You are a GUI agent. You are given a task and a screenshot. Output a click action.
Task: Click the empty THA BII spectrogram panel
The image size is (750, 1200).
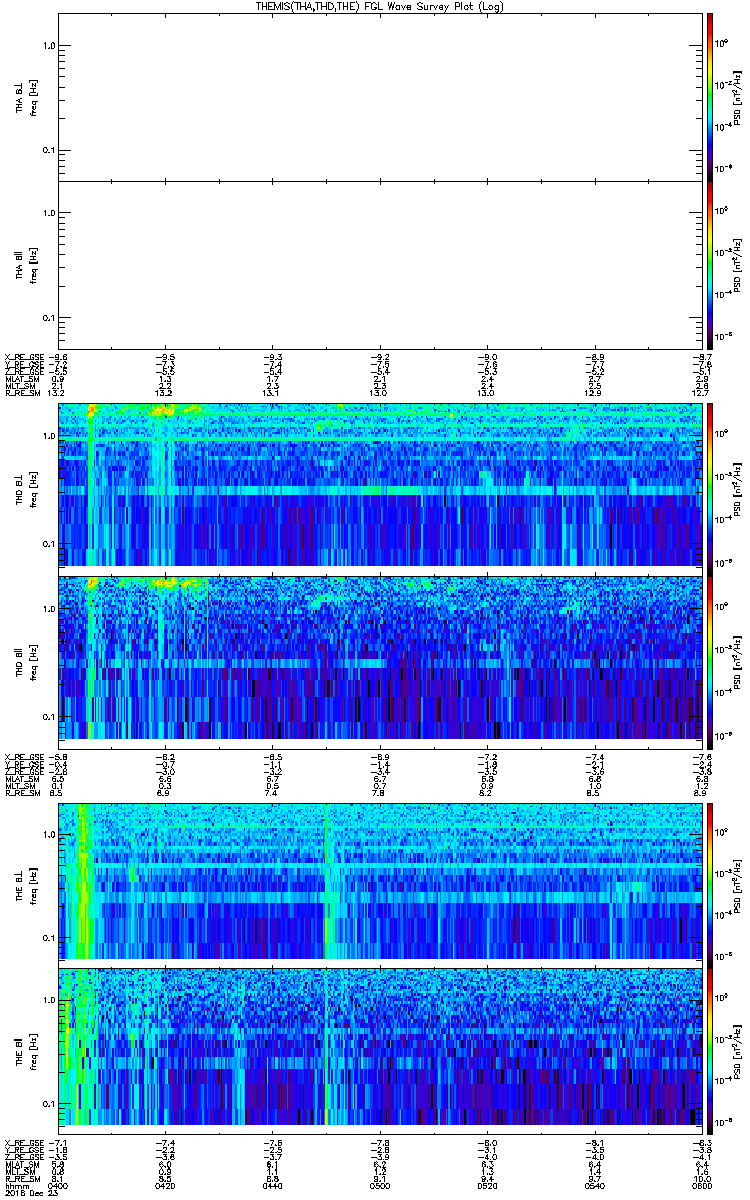(378, 264)
